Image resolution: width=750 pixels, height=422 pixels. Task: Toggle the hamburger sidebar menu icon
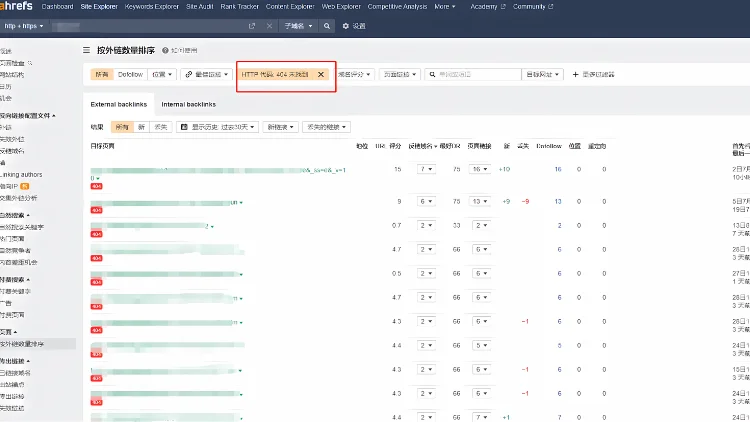tap(87, 50)
